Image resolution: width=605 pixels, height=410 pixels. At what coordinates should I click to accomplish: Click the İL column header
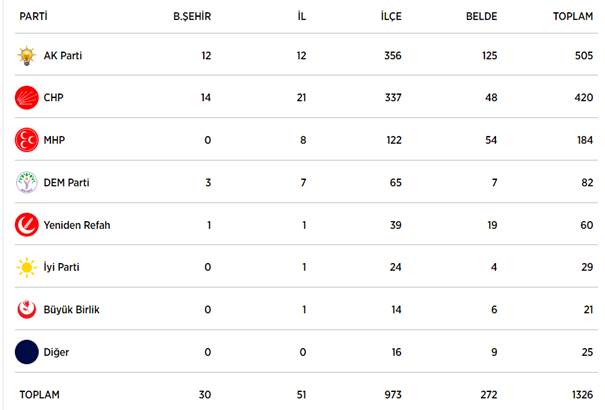(x=302, y=16)
